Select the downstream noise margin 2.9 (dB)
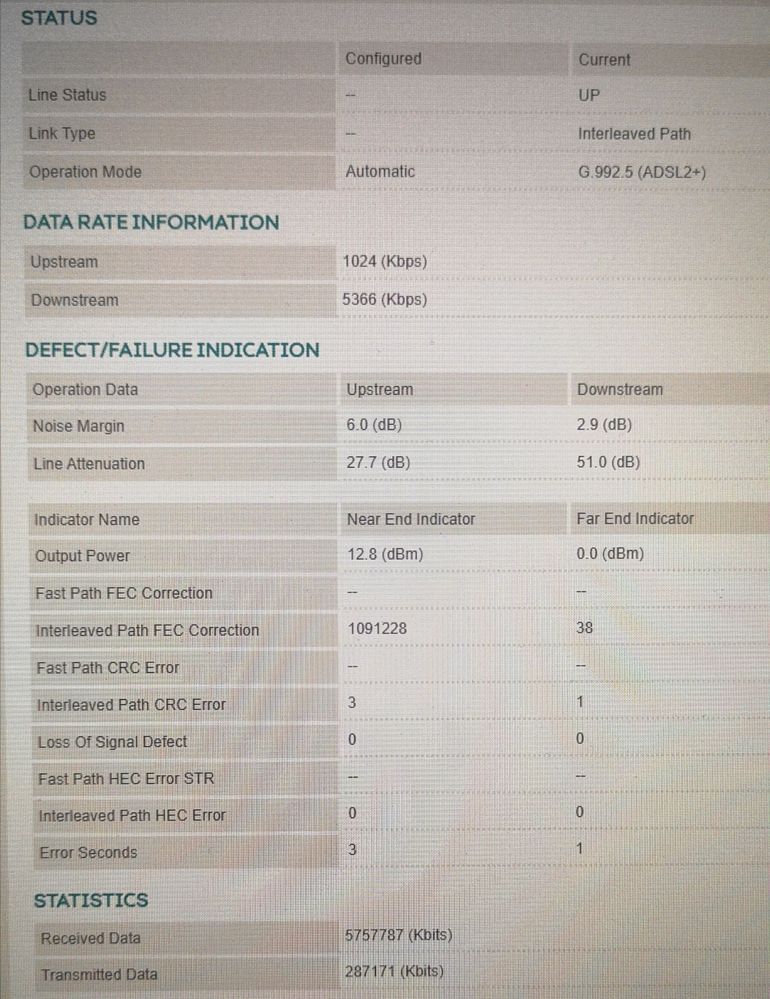The height and width of the screenshot is (999, 770). click(604, 425)
